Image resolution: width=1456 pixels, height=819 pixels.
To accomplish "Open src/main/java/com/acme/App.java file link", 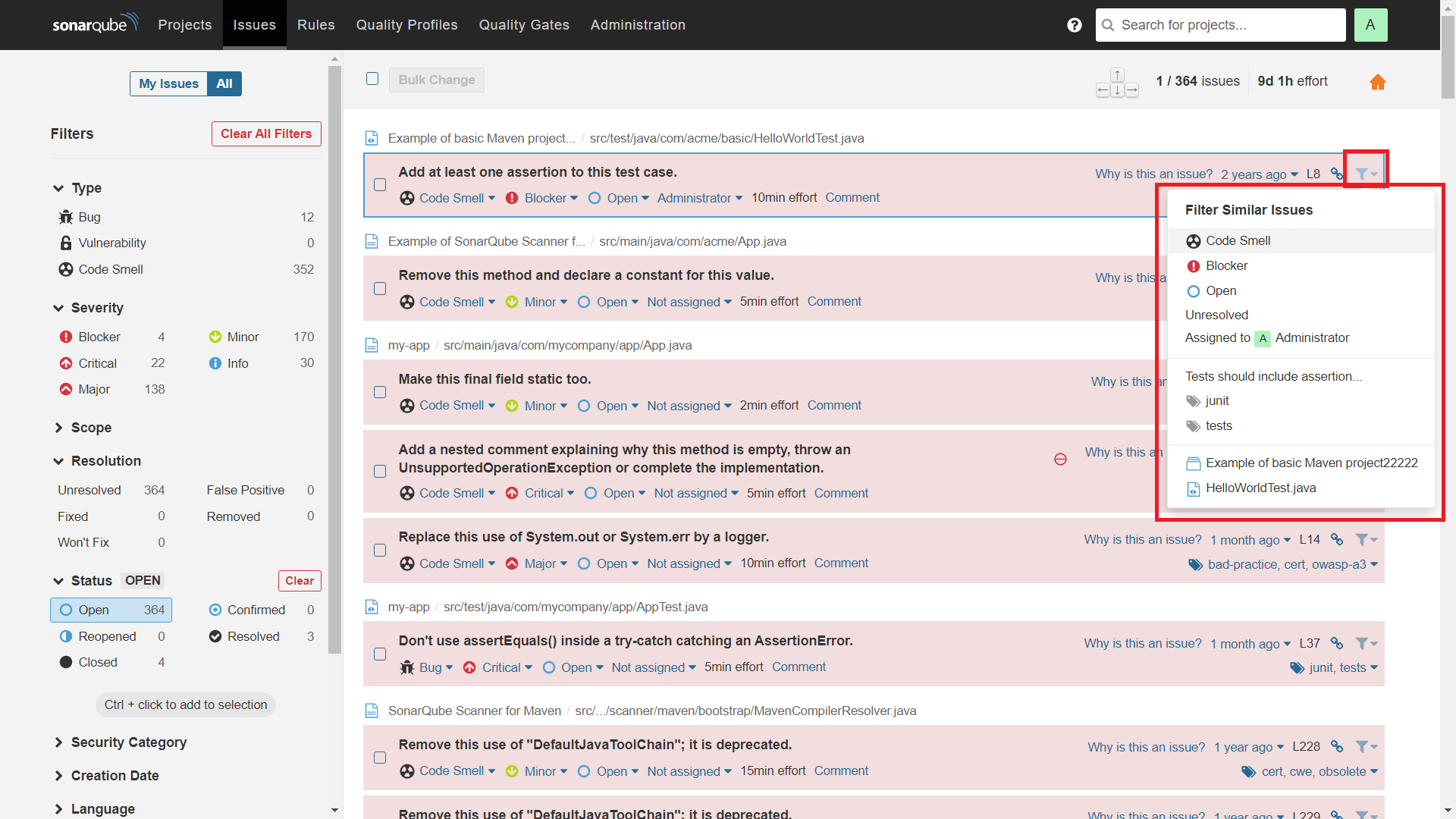I will tap(692, 241).
